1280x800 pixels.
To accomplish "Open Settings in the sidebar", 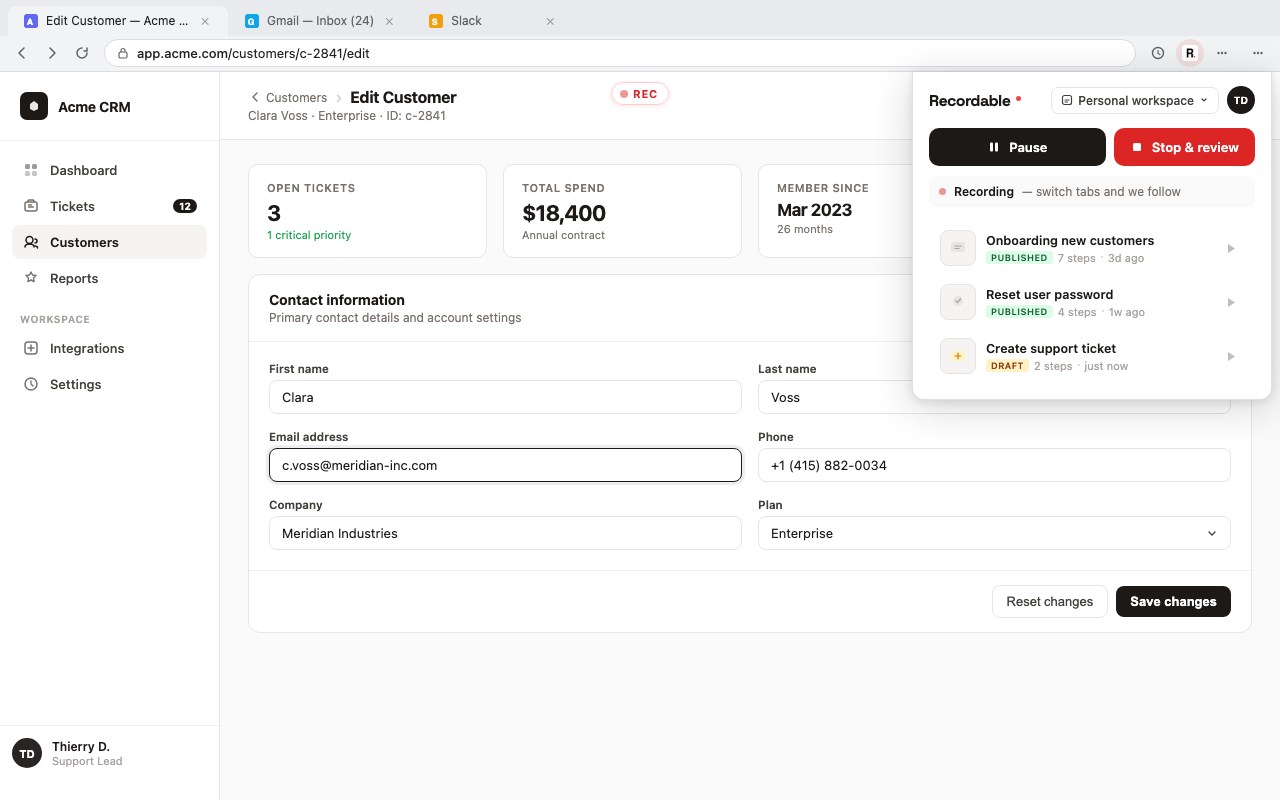I will pyautogui.click(x=109, y=384).
